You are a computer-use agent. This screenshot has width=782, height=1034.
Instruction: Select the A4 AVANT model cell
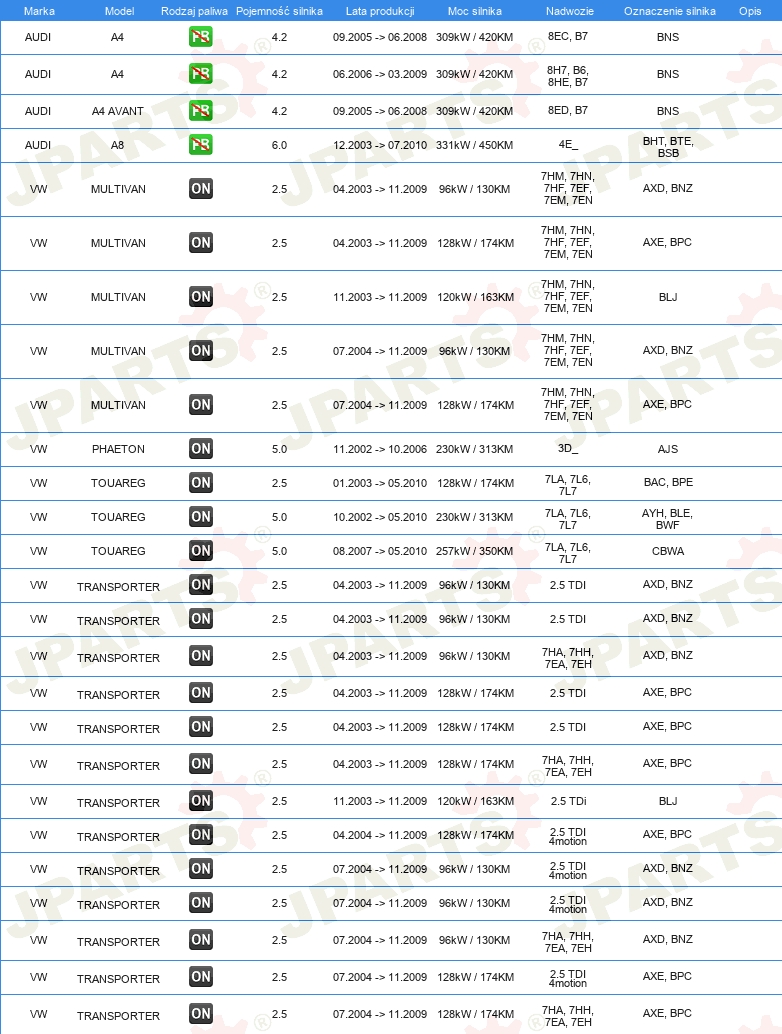click(x=117, y=111)
